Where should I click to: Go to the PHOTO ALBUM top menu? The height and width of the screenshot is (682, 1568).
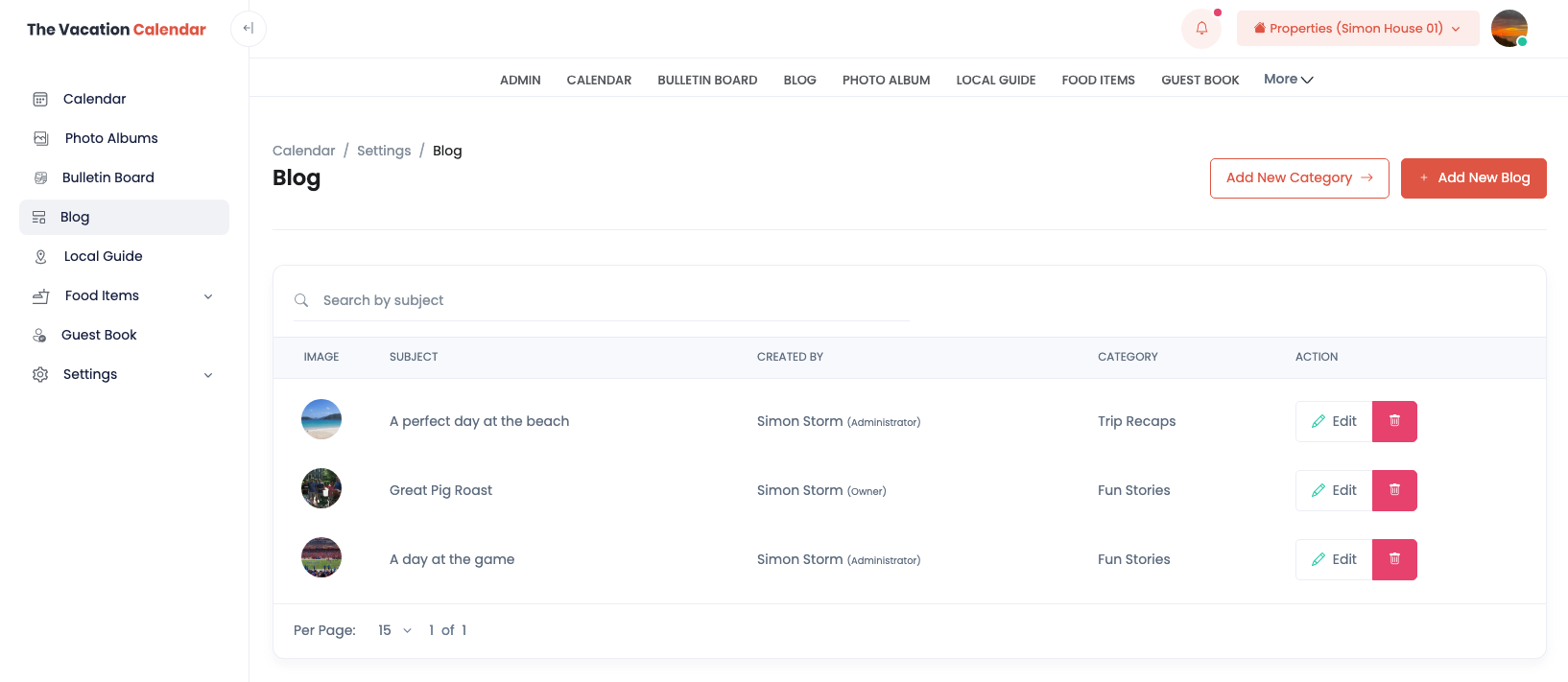click(886, 81)
